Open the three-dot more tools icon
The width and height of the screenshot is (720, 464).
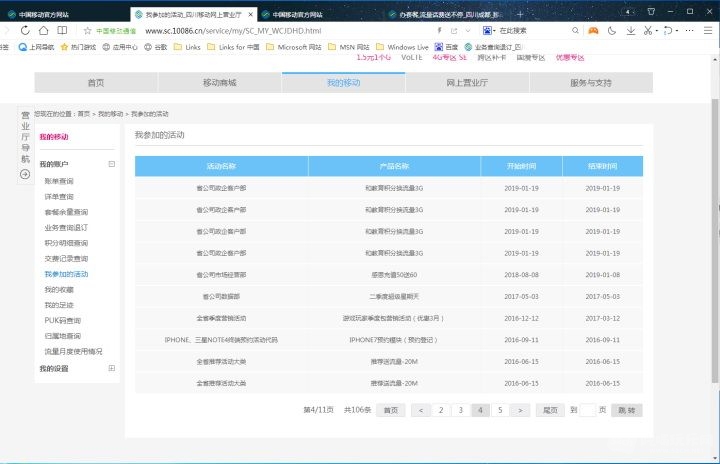click(x=689, y=31)
